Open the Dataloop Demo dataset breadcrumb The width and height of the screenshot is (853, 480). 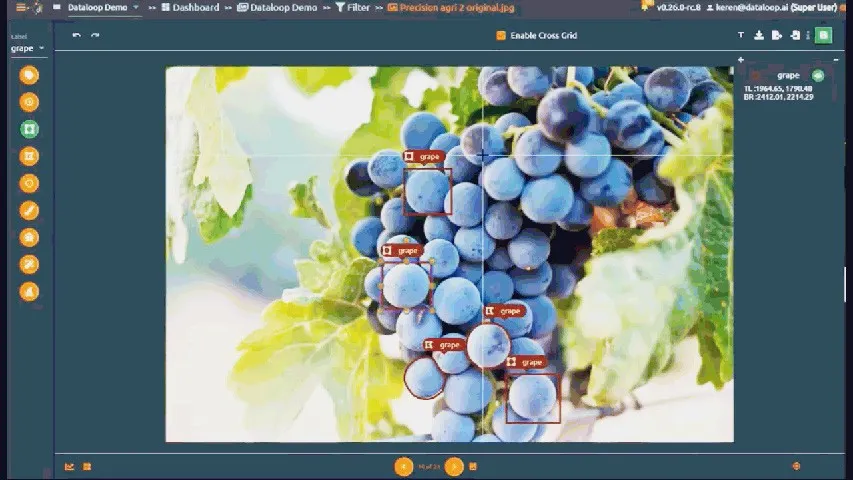coord(277,8)
